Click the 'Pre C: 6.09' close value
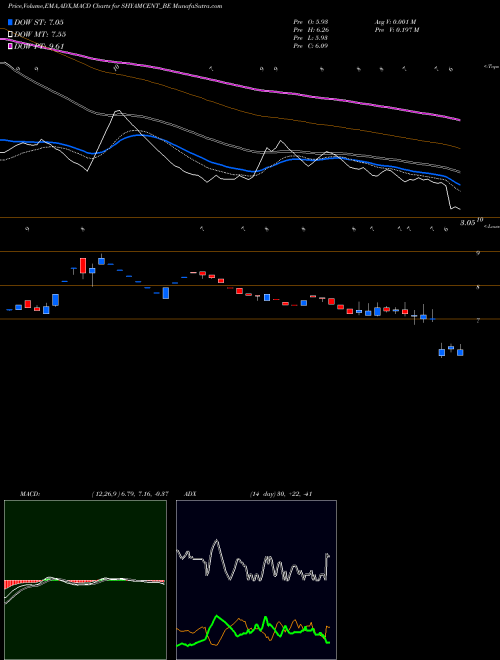 (311, 46)
